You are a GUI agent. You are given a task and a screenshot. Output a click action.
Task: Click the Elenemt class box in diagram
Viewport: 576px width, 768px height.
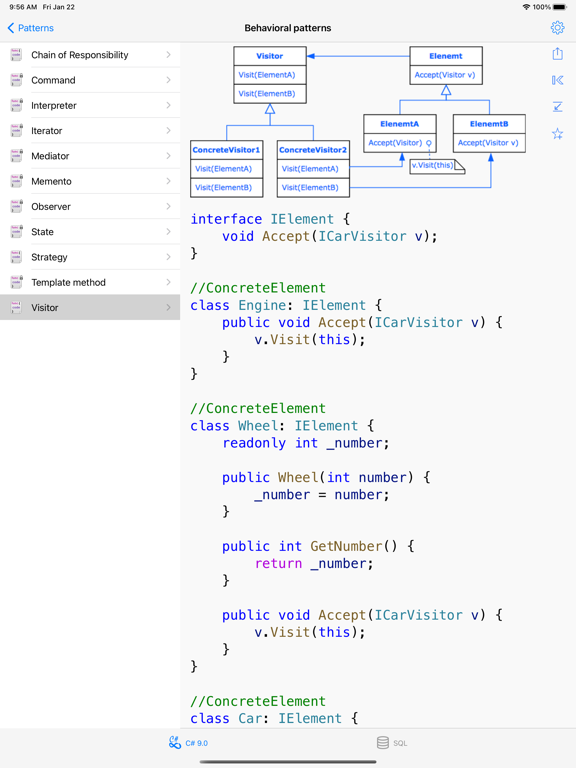tap(446, 66)
